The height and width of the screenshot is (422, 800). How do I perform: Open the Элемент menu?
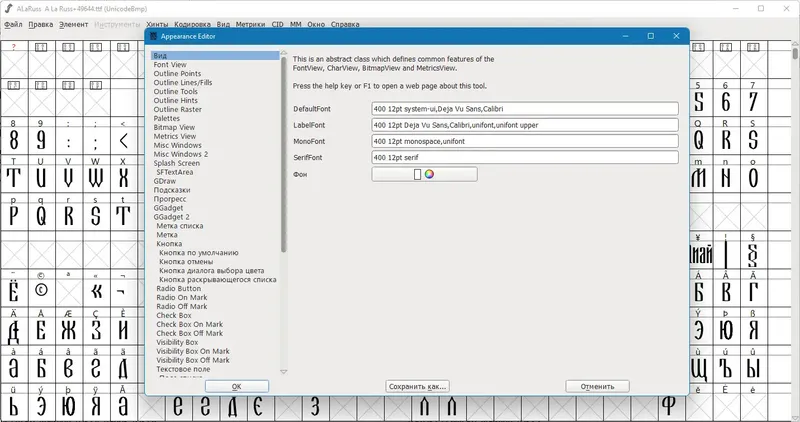[x=73, y=24]
